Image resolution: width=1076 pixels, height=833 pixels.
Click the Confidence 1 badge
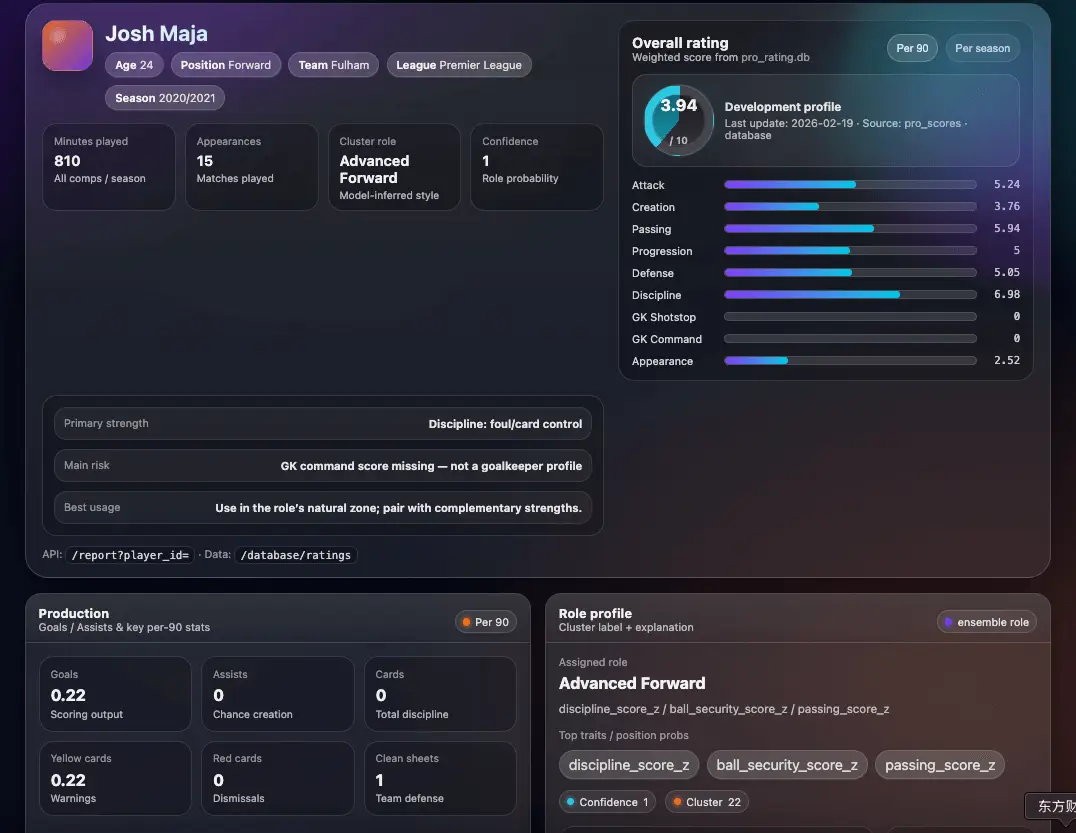(x=607, y=801)
